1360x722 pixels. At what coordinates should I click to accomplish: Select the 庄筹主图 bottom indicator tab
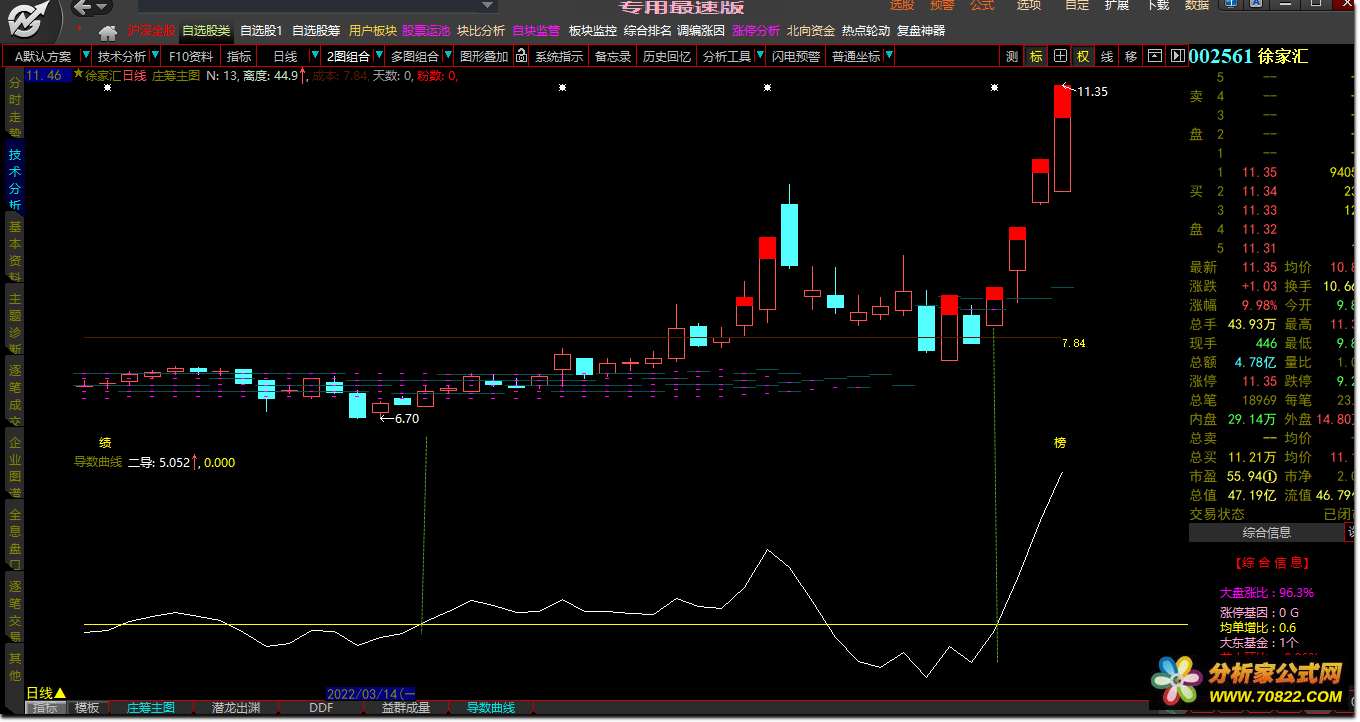(150, 708)
